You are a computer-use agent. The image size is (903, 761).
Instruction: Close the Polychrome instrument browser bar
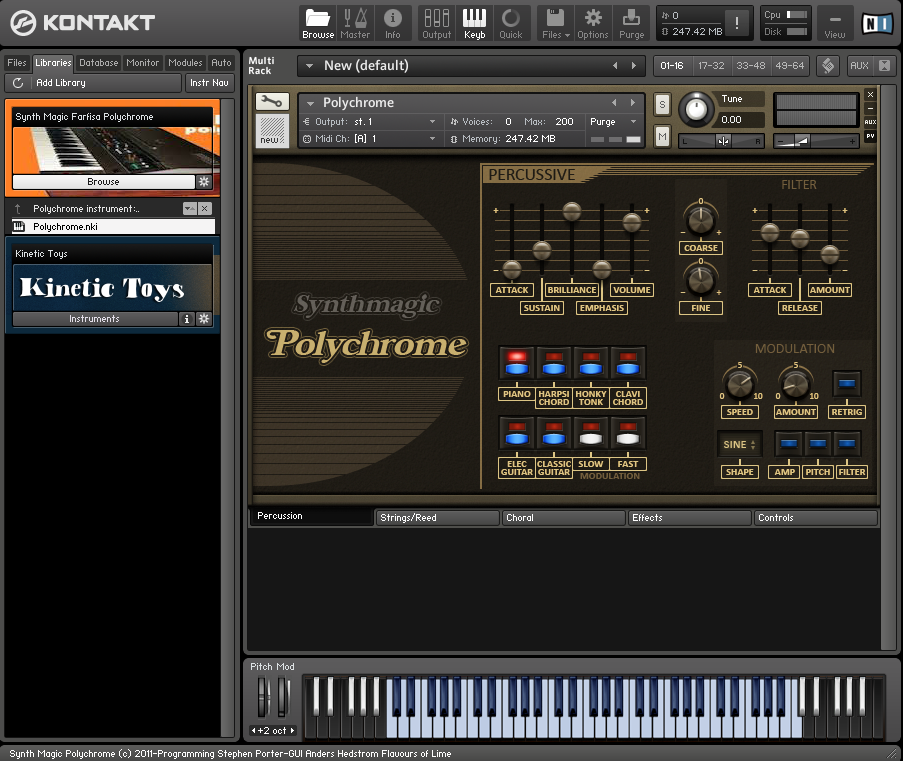tap(204, 209)
